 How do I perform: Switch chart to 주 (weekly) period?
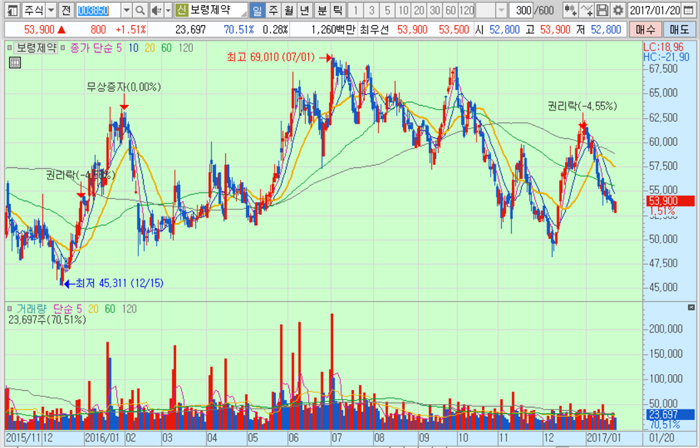click(274, 10)
